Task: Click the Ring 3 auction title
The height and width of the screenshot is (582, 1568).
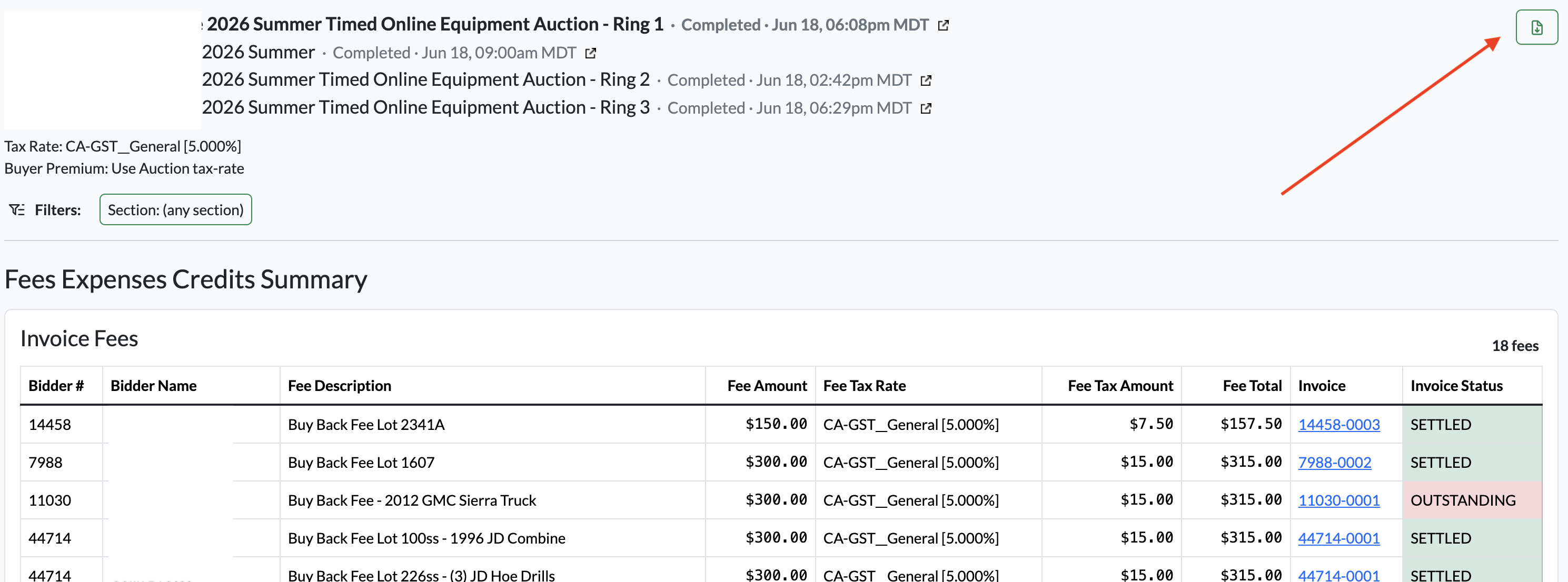Action: [x=425, y=108]
